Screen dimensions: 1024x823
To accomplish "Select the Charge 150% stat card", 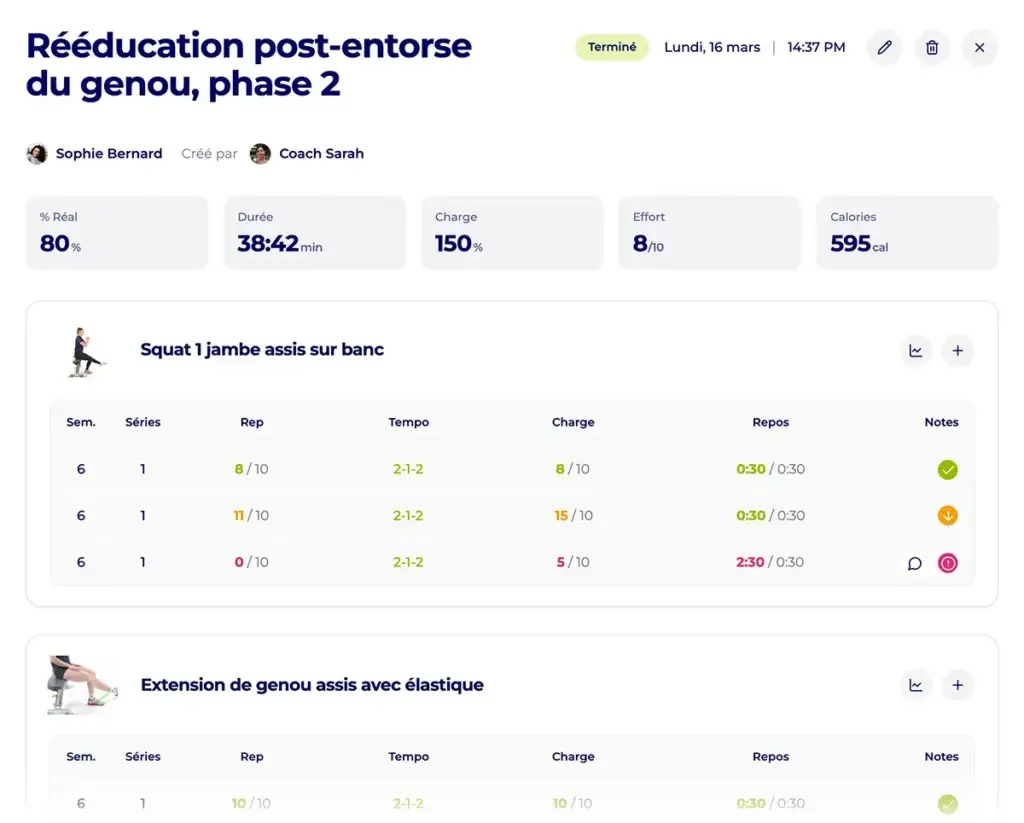I will (x=512, y=233).
